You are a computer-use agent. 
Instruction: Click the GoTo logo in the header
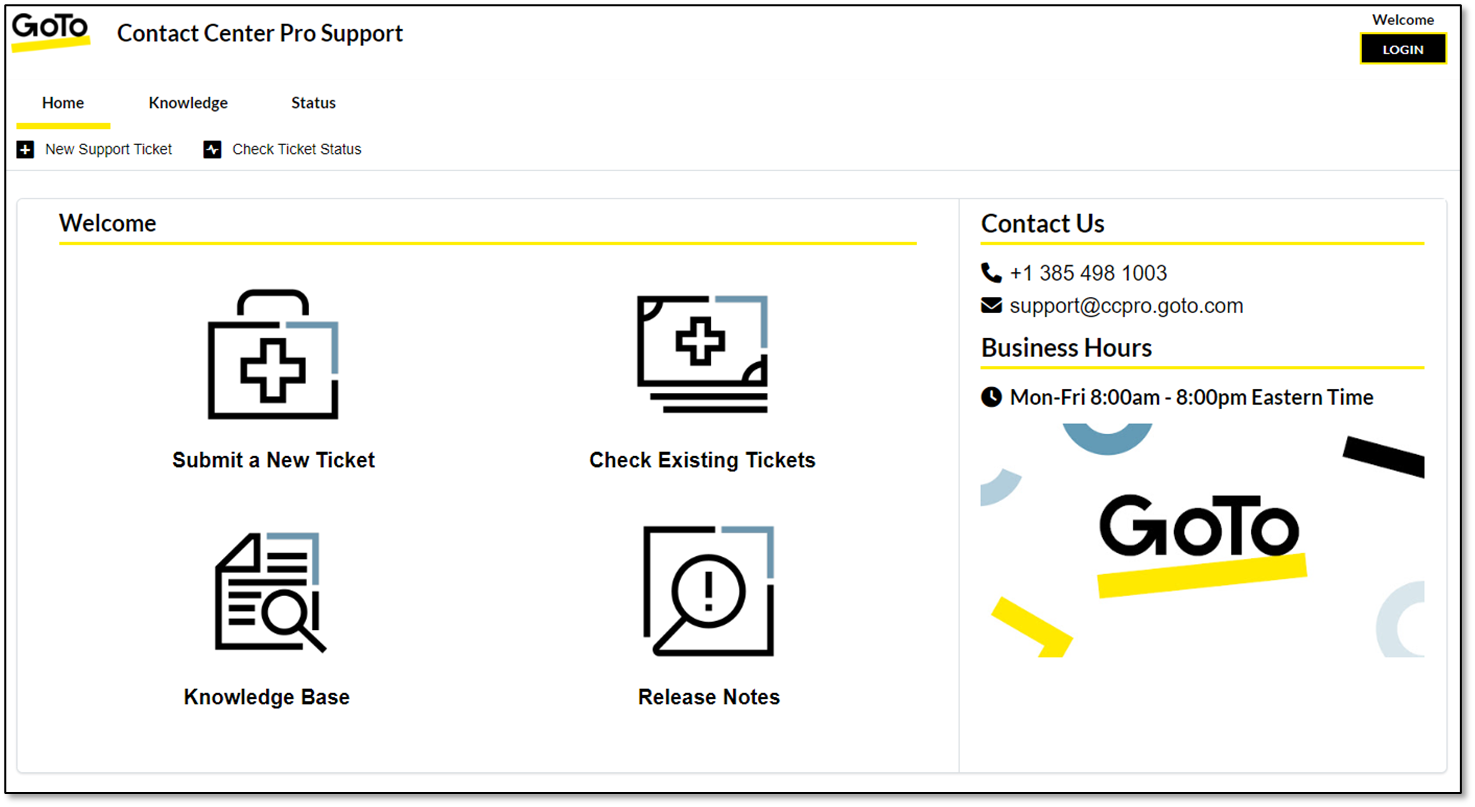50,31
